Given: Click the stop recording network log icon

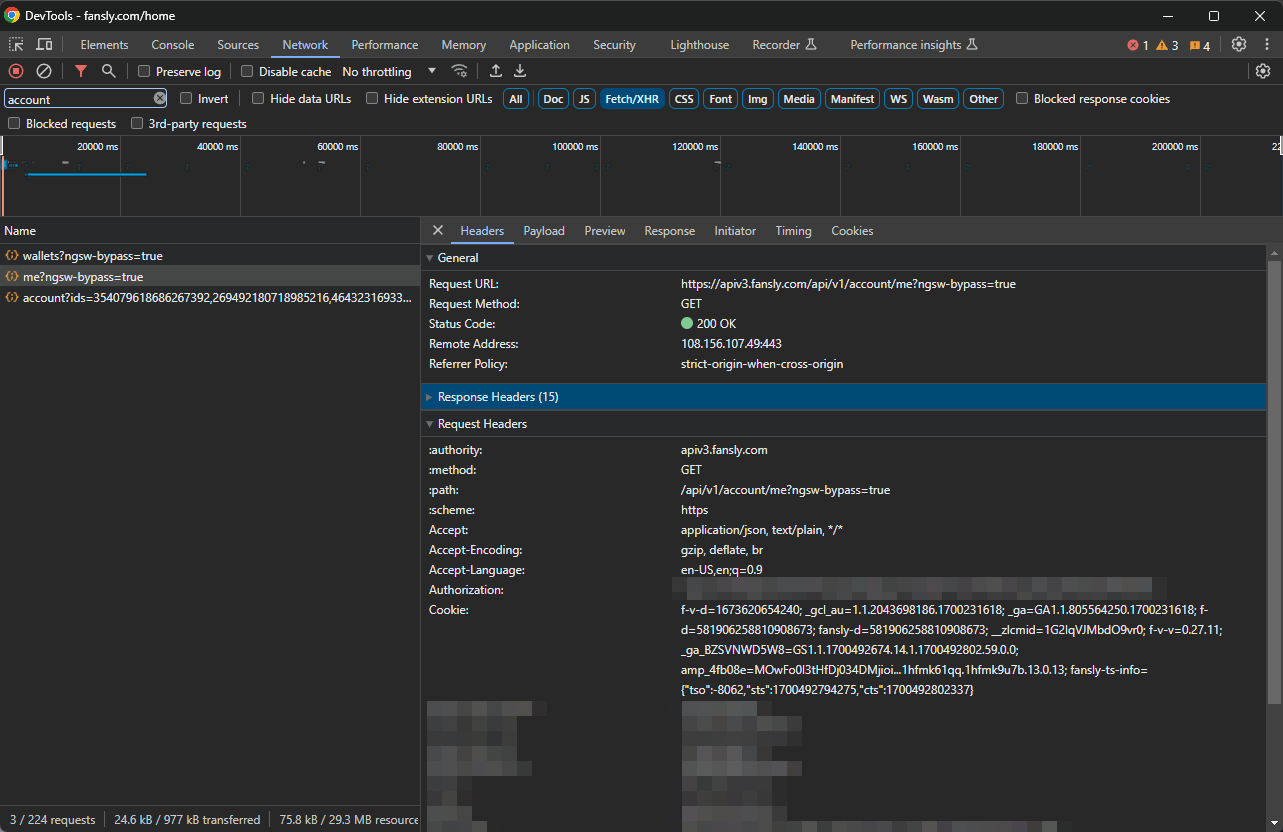Looking at the screenshot, I should 16,71.
